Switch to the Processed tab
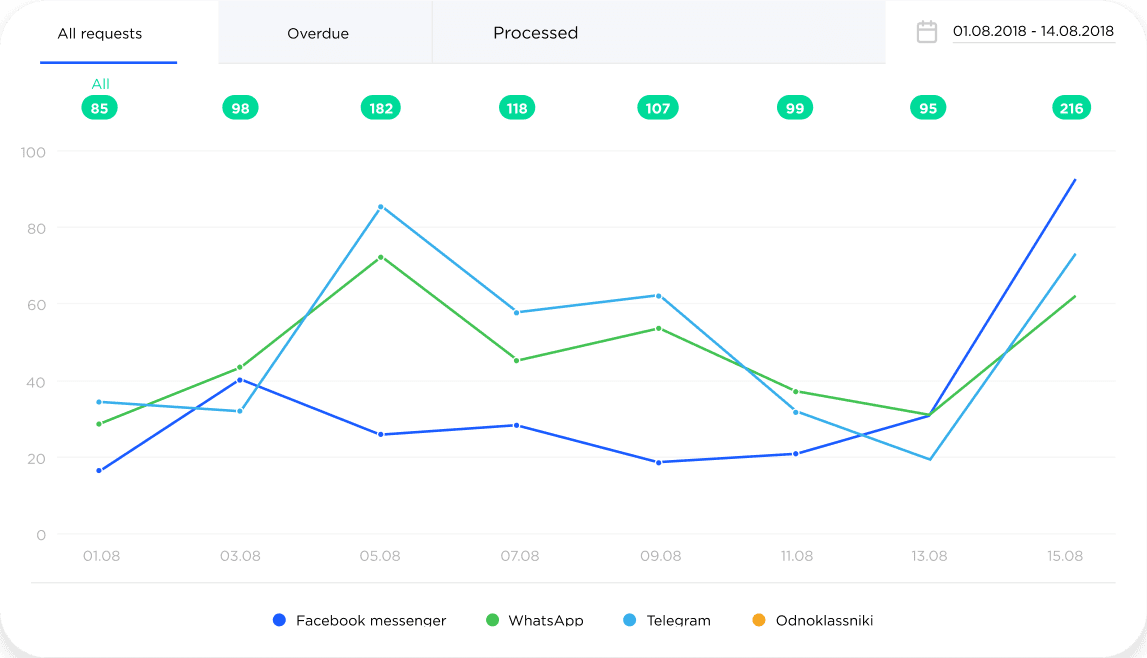This screenshot has height=658, width=1147. point(536,33)
